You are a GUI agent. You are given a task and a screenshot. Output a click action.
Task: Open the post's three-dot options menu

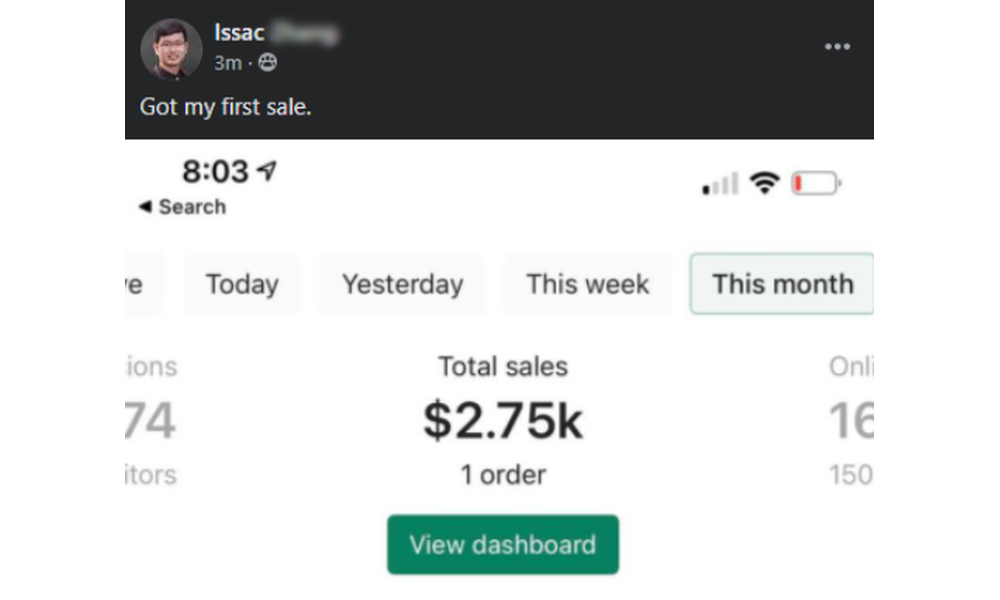pyautogui.click(x=837, y=47)
